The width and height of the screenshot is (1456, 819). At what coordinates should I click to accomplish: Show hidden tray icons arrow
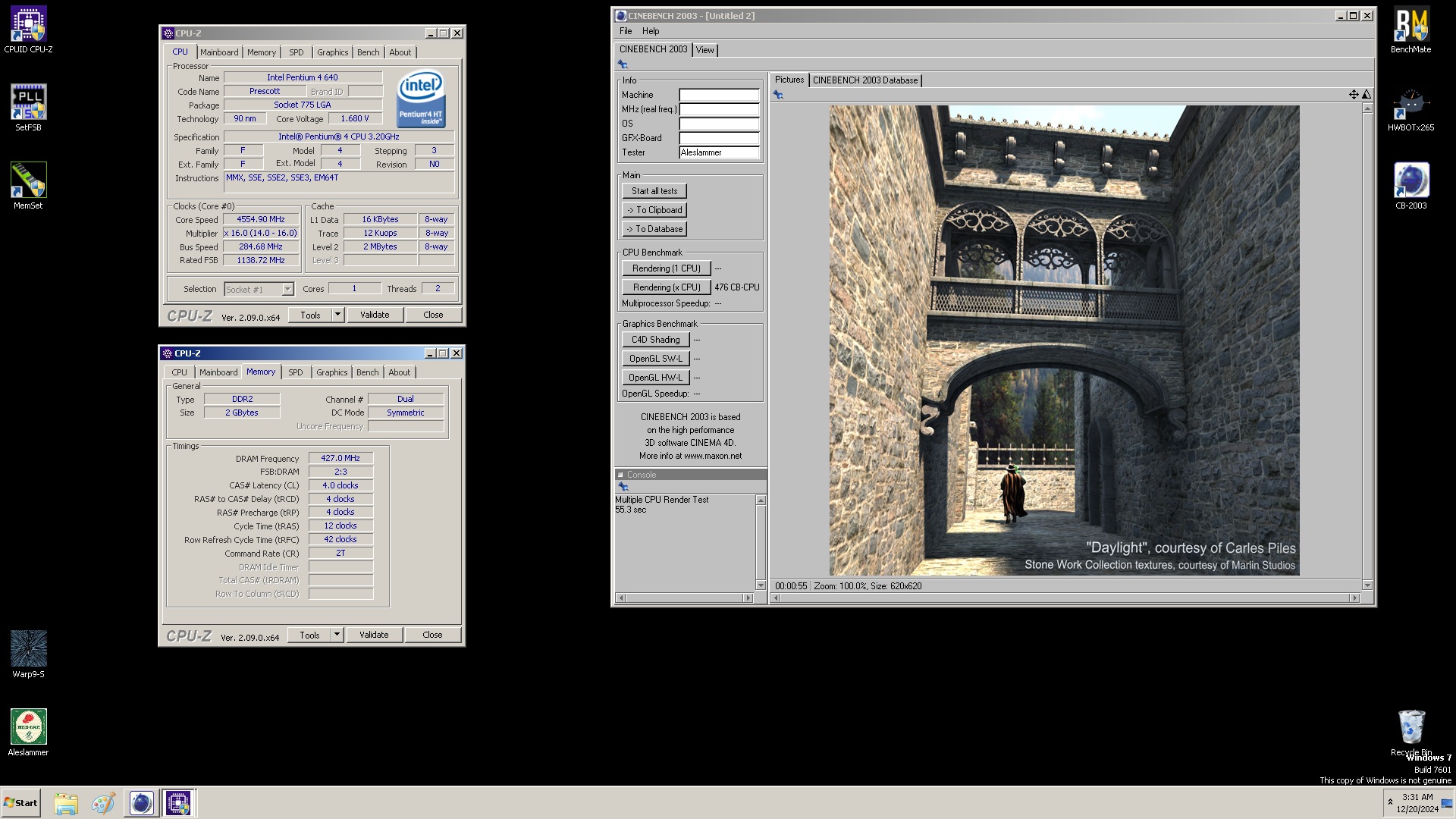(1390, 802)
